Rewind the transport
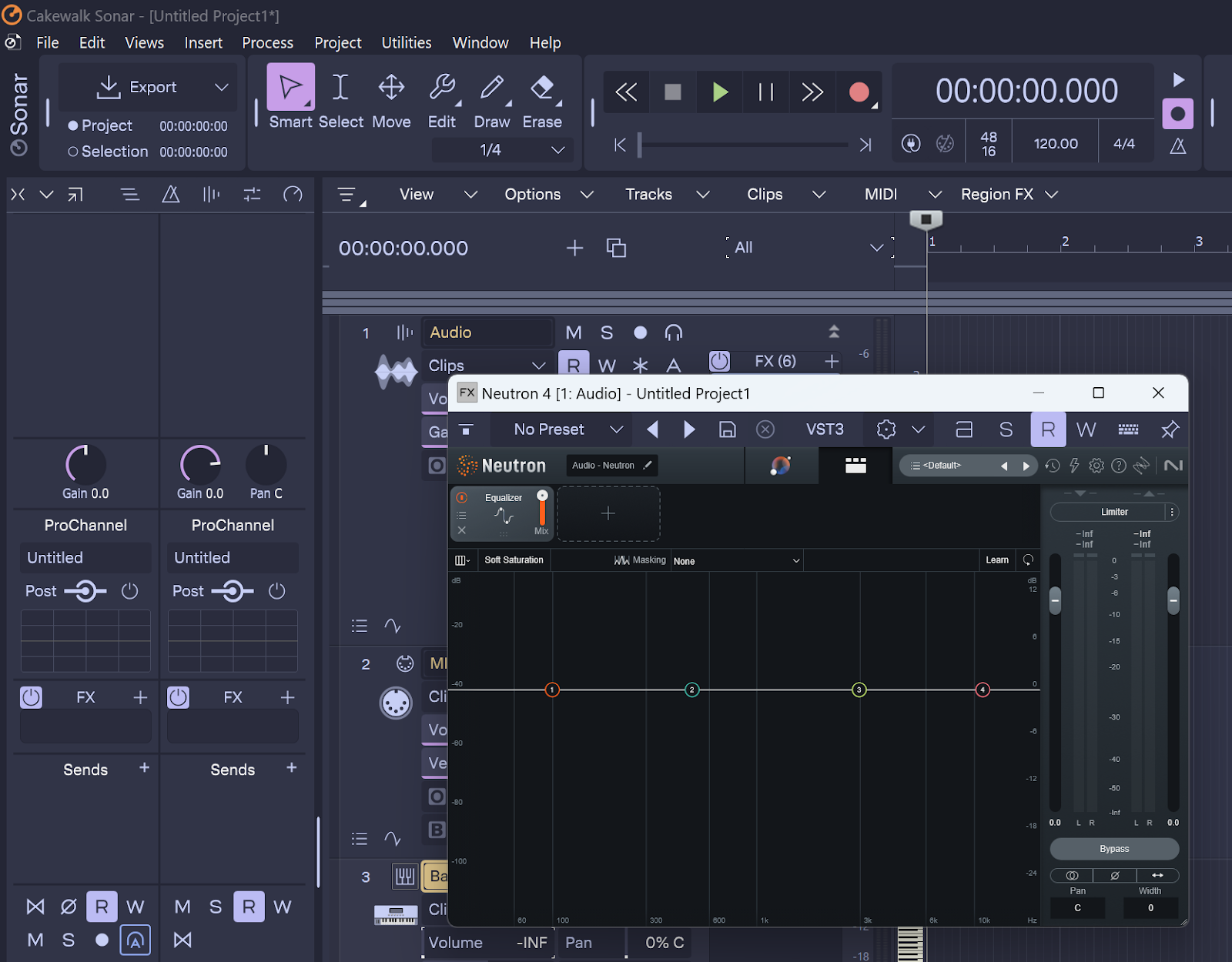The image size is (1232, 962). [626, 92]
